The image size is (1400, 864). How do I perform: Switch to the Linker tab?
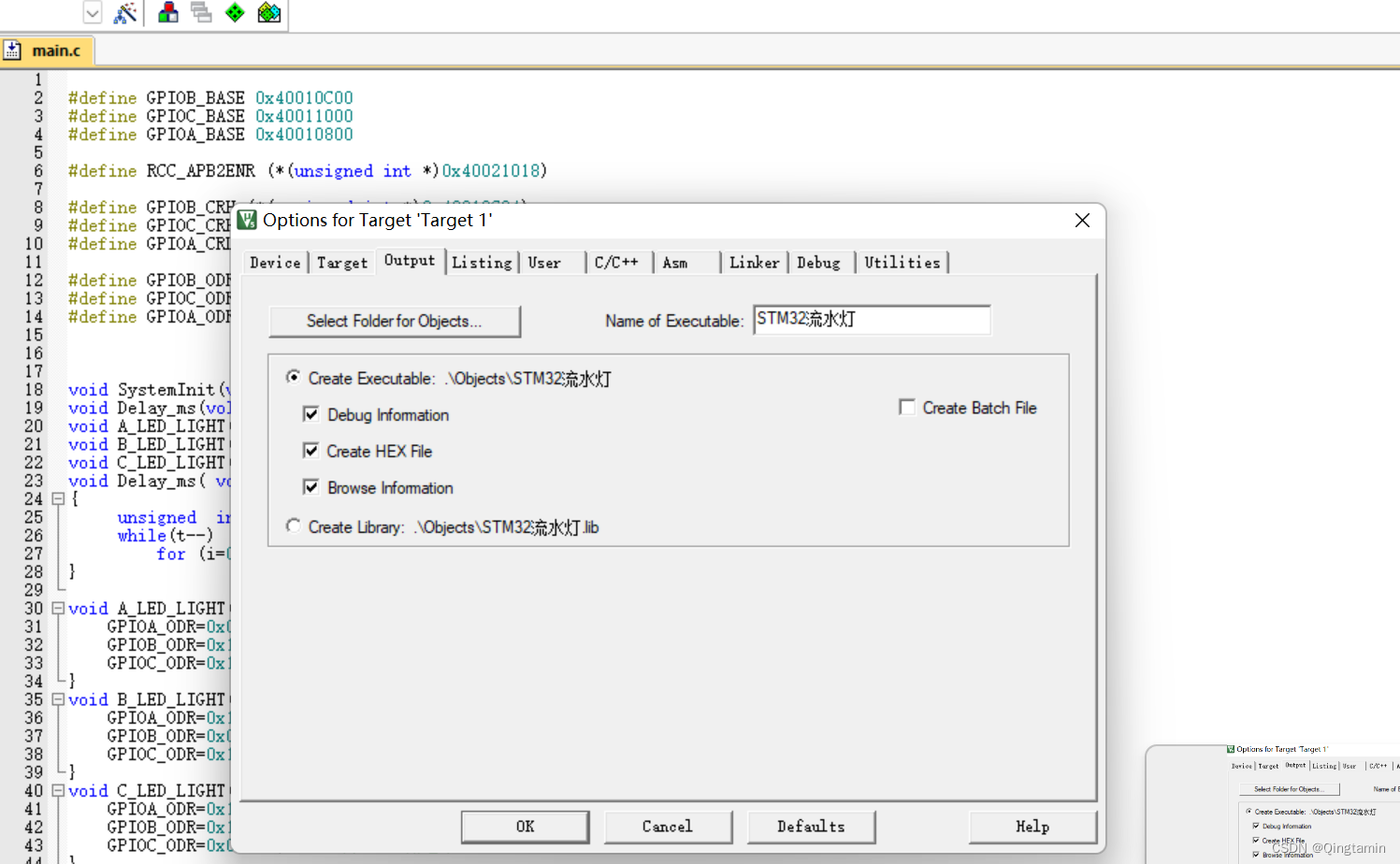pos(754,263)
